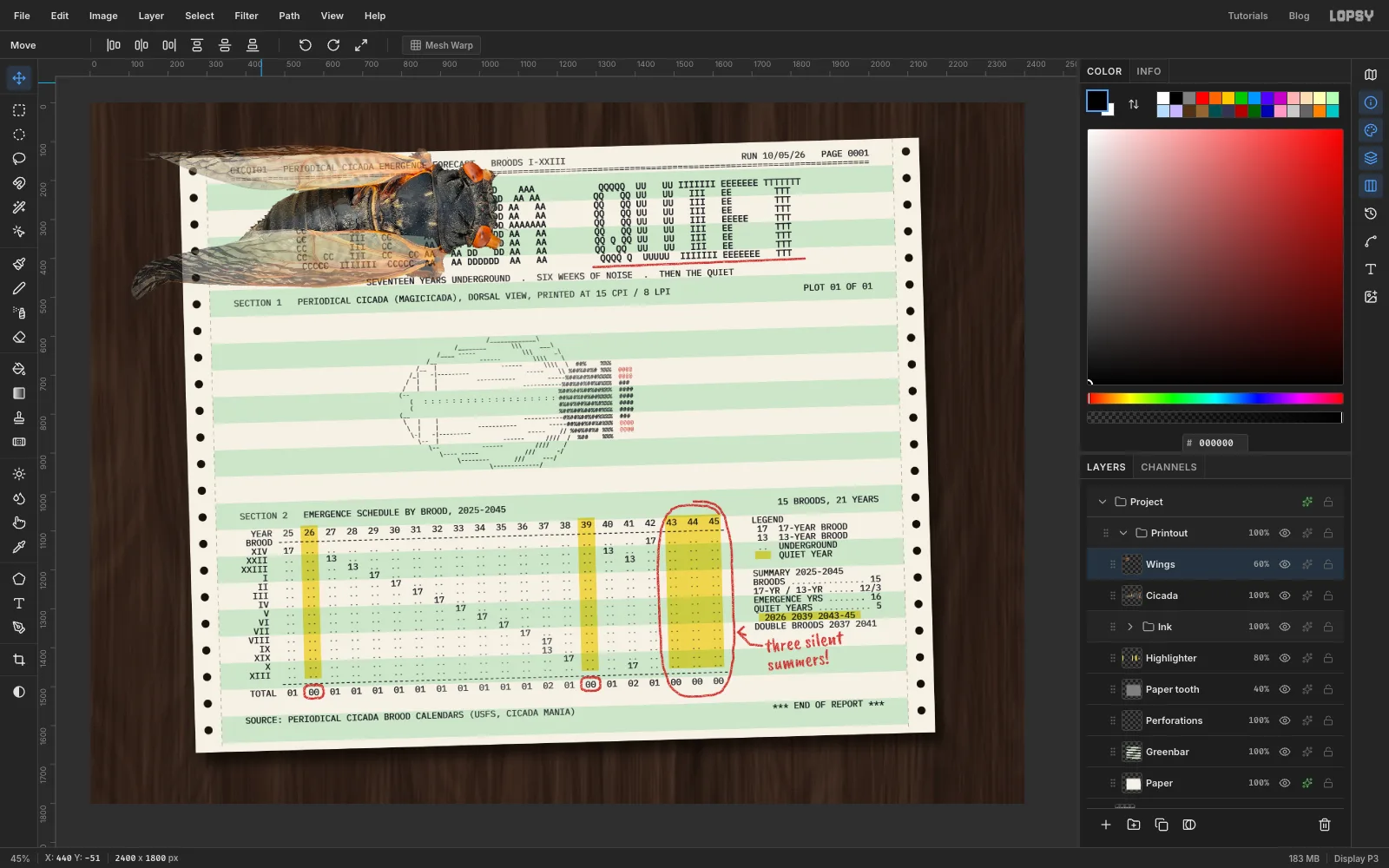Select the rectangular marquee tool

(x=19, y=110)
